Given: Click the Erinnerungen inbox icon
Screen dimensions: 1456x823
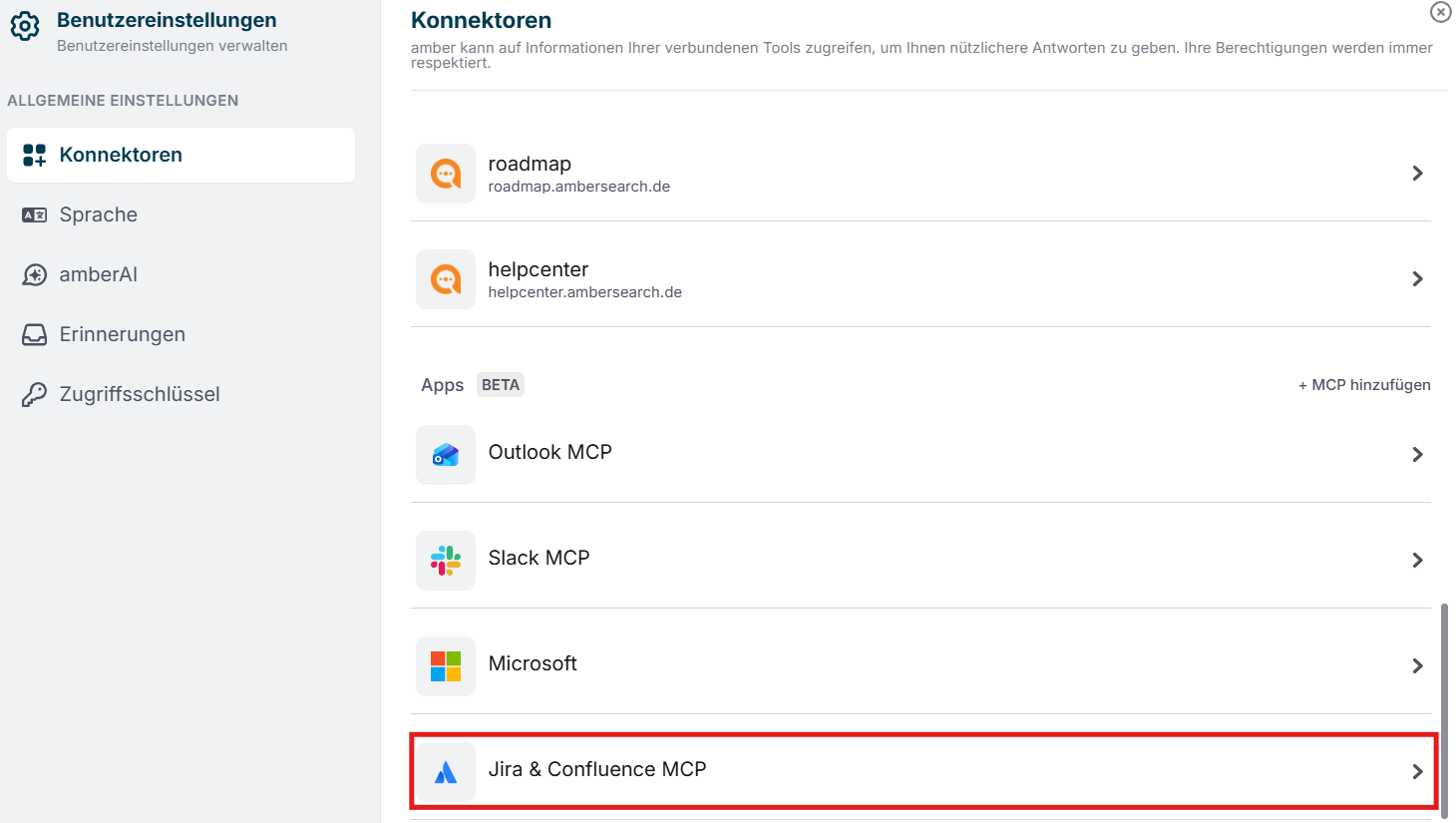Looking at the screenshot, I should coord(35,334).
